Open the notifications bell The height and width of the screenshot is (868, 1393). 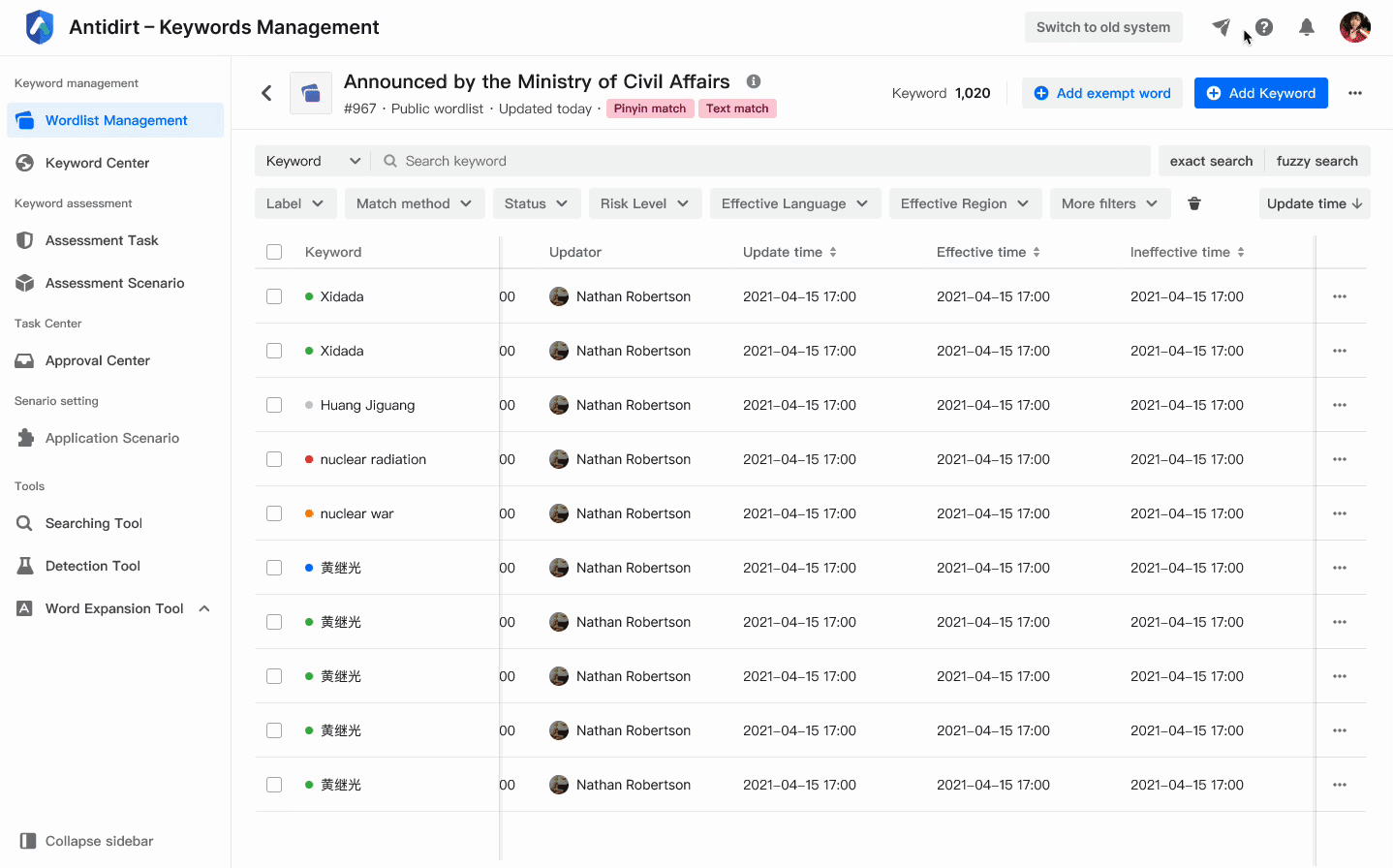(1307, 27)
